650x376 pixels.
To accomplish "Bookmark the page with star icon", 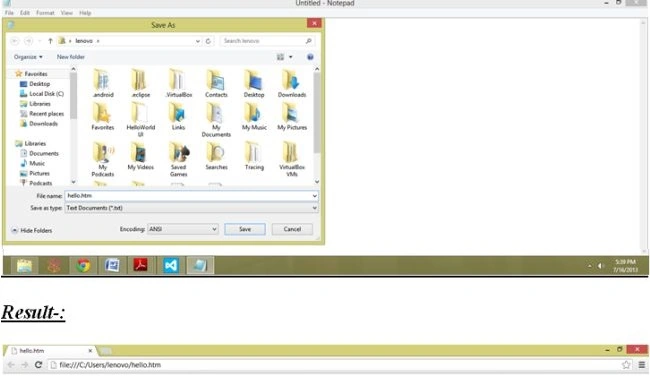I will 626,365.
